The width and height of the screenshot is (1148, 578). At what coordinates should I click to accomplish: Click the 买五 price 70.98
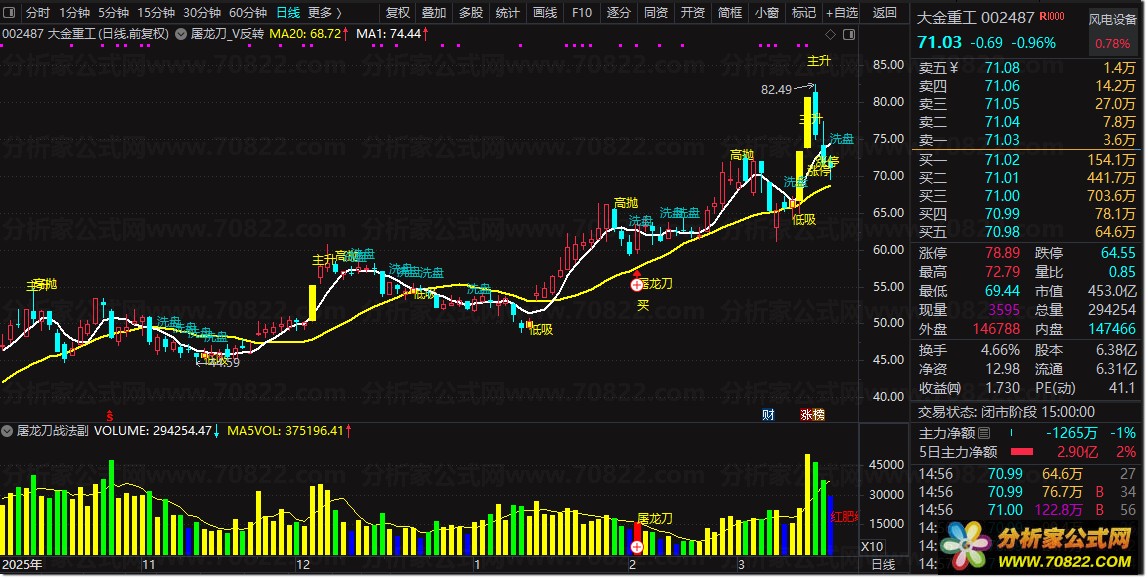1002,231
